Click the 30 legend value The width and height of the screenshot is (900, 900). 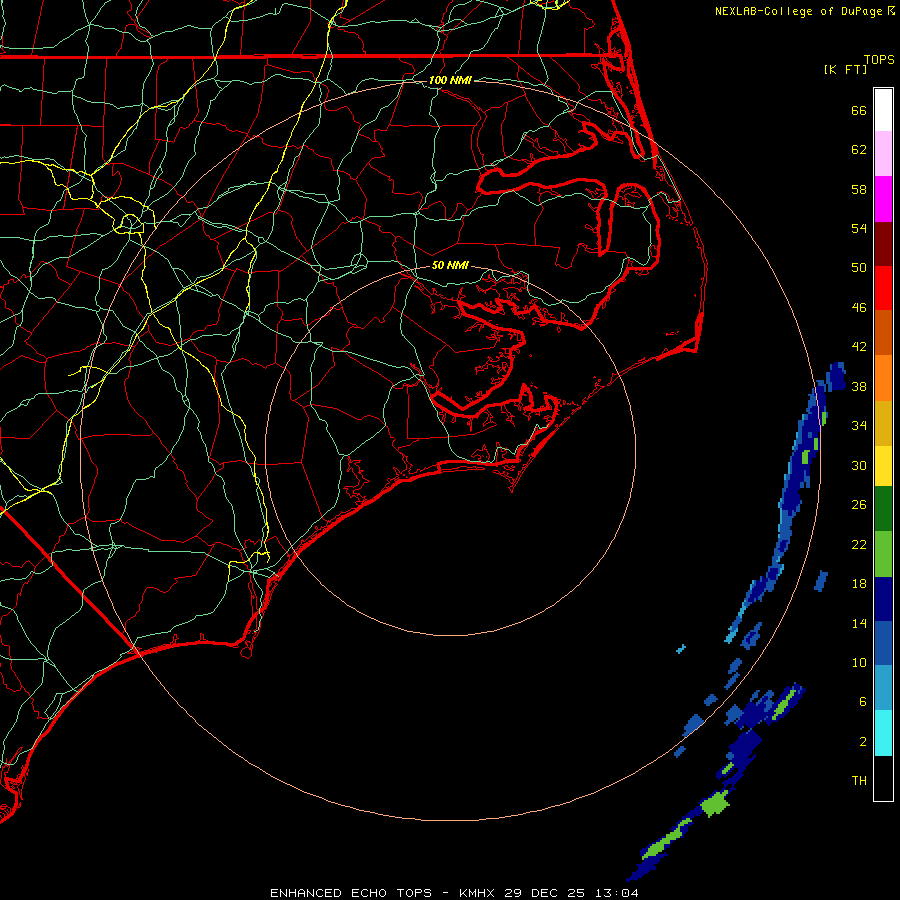tap(859, 465)
